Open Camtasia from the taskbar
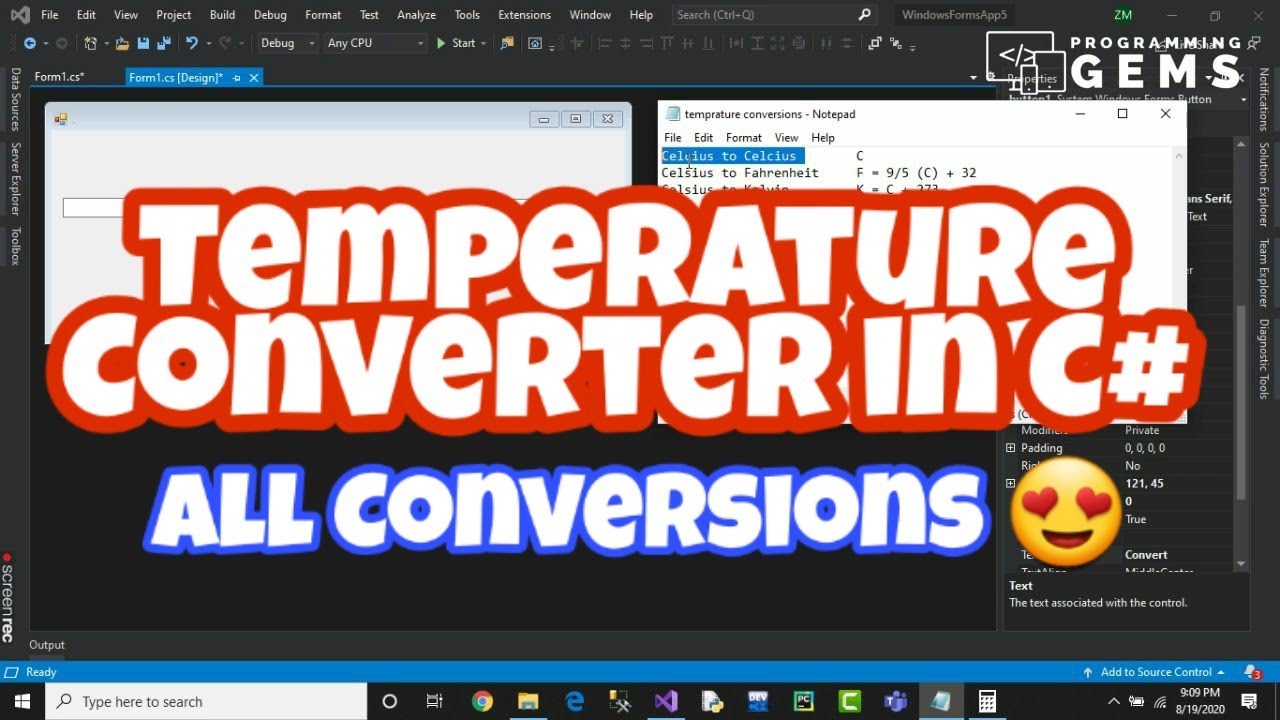Image resolution: width=1280 pixels, height=720 pixels. (849, 701)
